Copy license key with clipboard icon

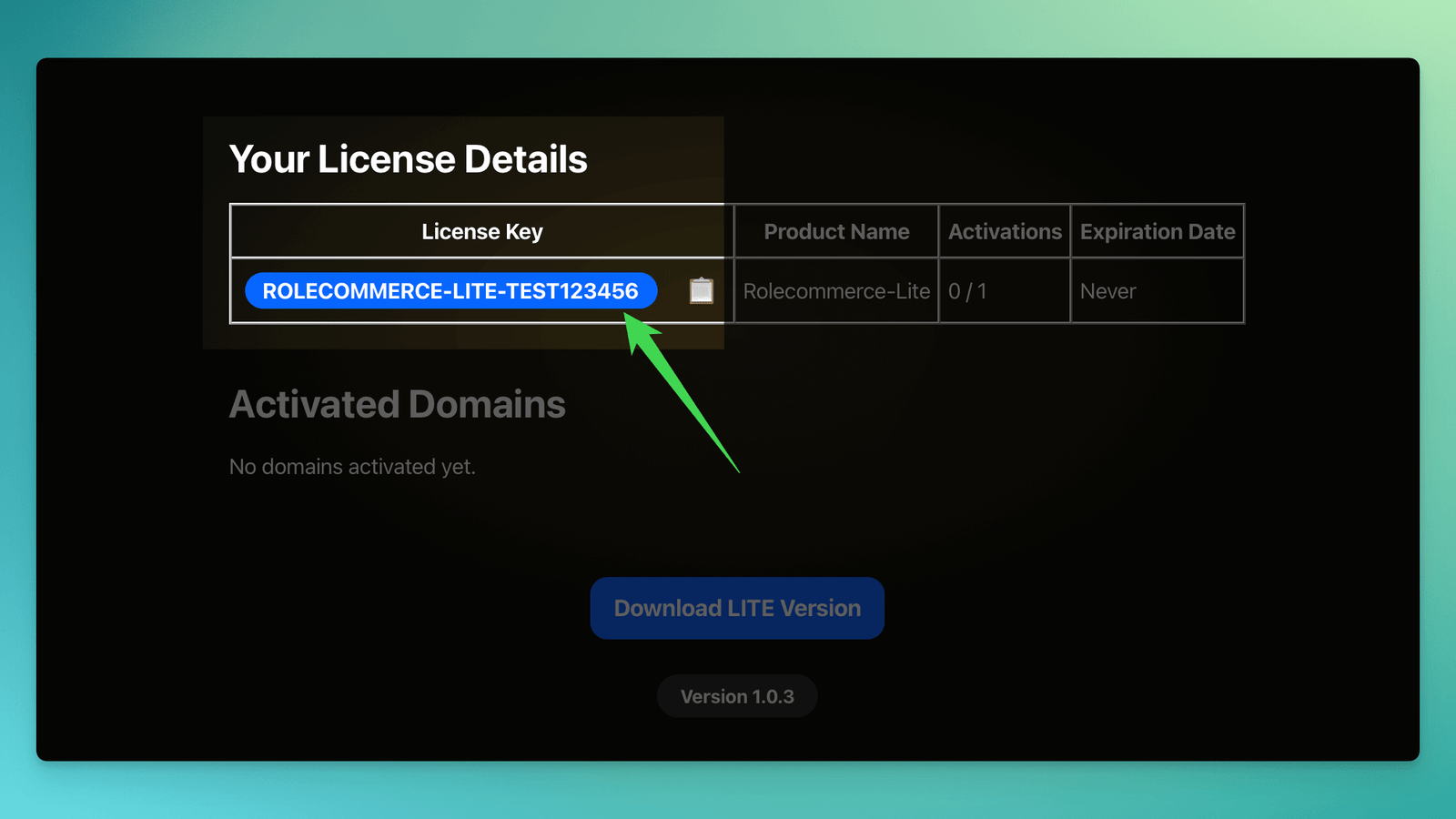702,290
